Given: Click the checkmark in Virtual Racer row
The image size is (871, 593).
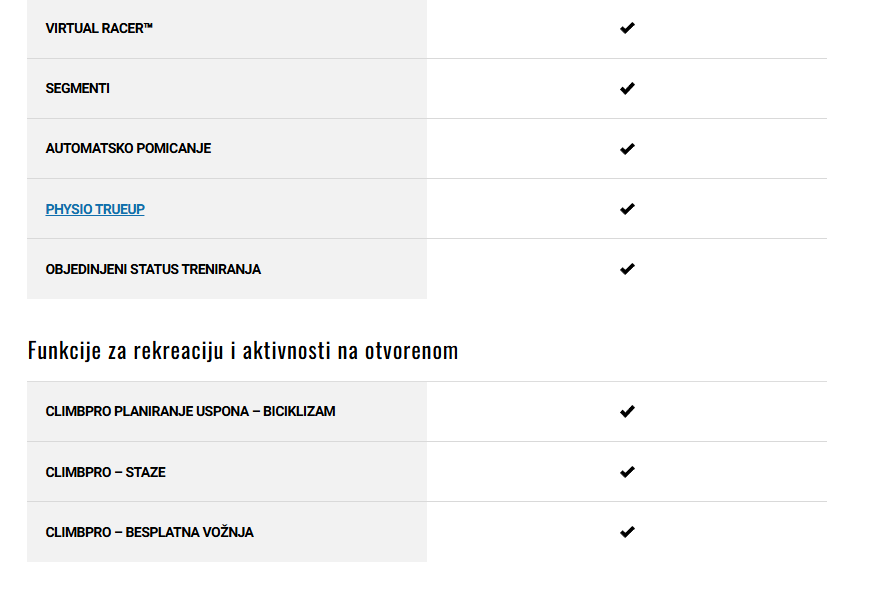Looking at the screenshot, I should coord(627,28).
